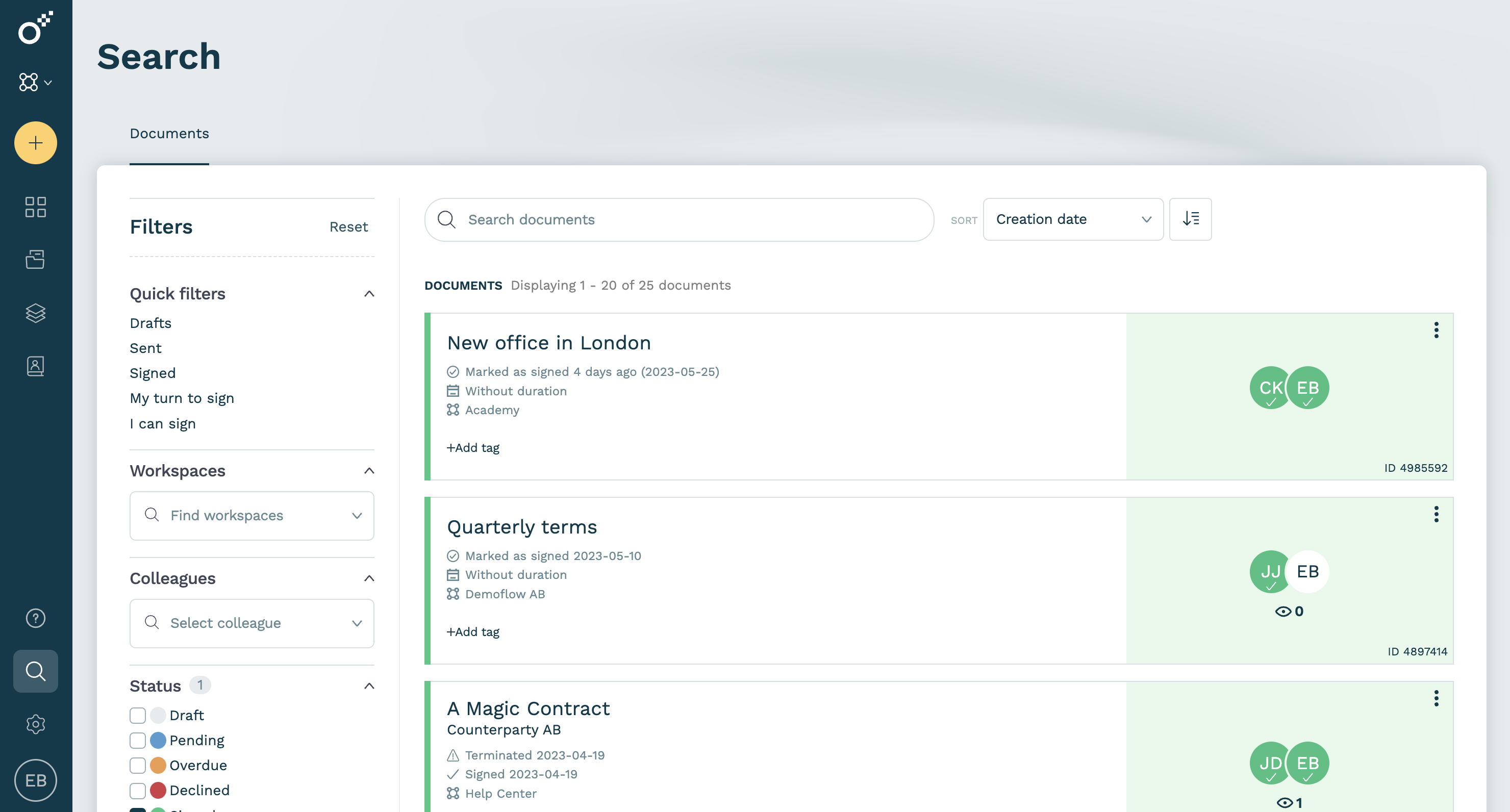Open the workspaces folder icon in sidebar
Image resolution: width=1510 pixels, height=812 pixels.
(x=35, y=259)
